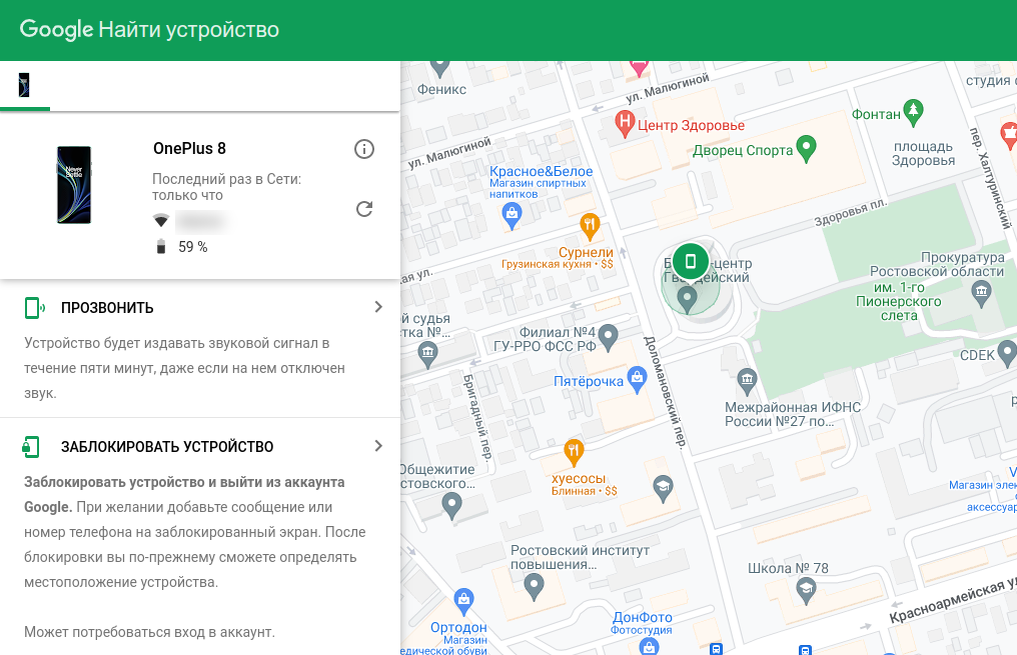Image resolution: width=1017 pixels, height=655 pixels.
Task: Expand the ПРОЗВОНИТЬ chevron arrow
Action: coord(379,307)
